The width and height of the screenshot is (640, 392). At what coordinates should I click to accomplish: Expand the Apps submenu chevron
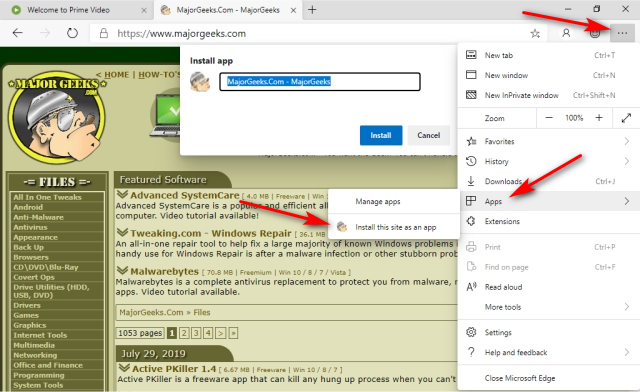pos(627,201)
